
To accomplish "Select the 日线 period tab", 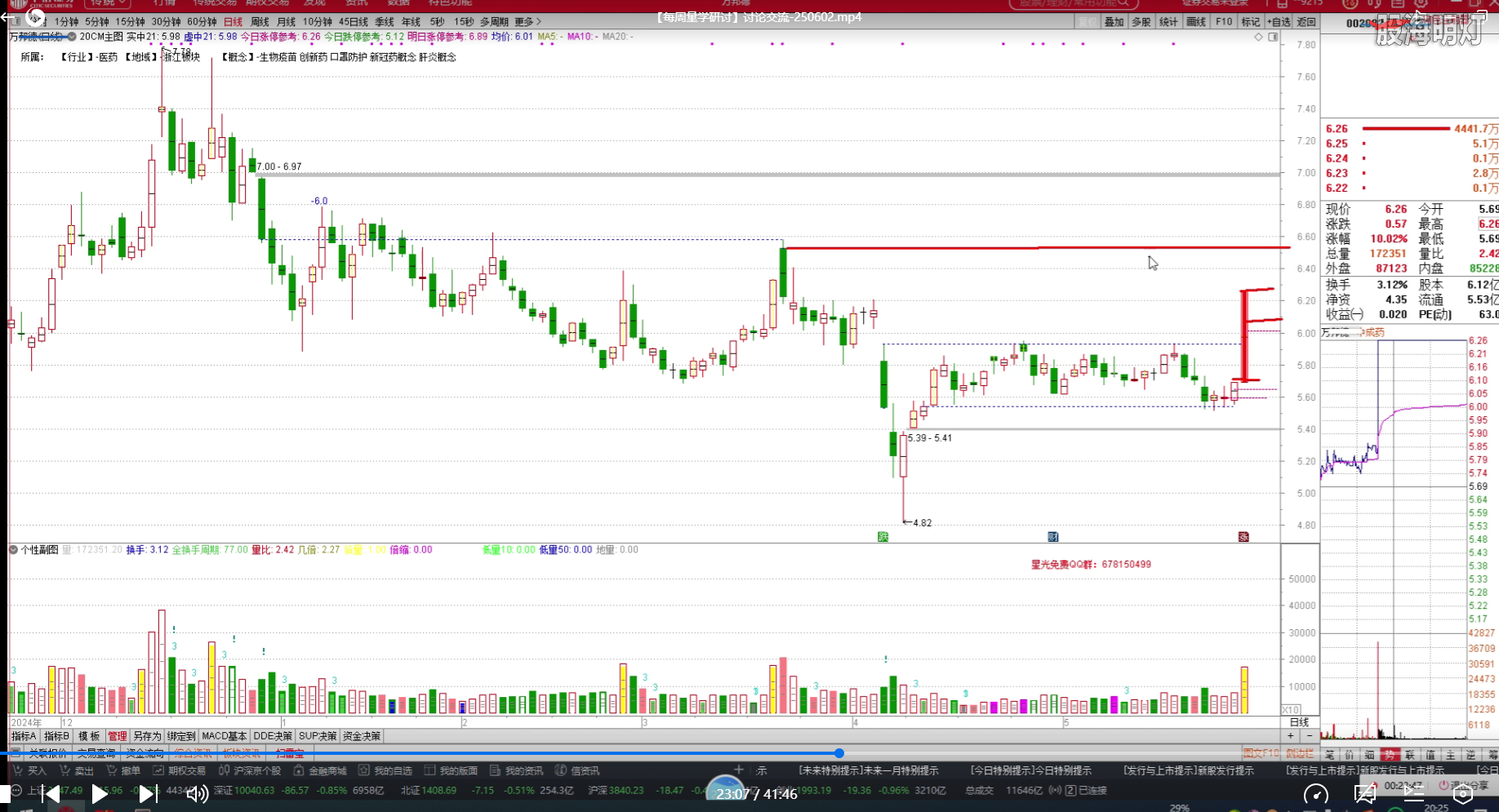I will click(x=233, y=22).
